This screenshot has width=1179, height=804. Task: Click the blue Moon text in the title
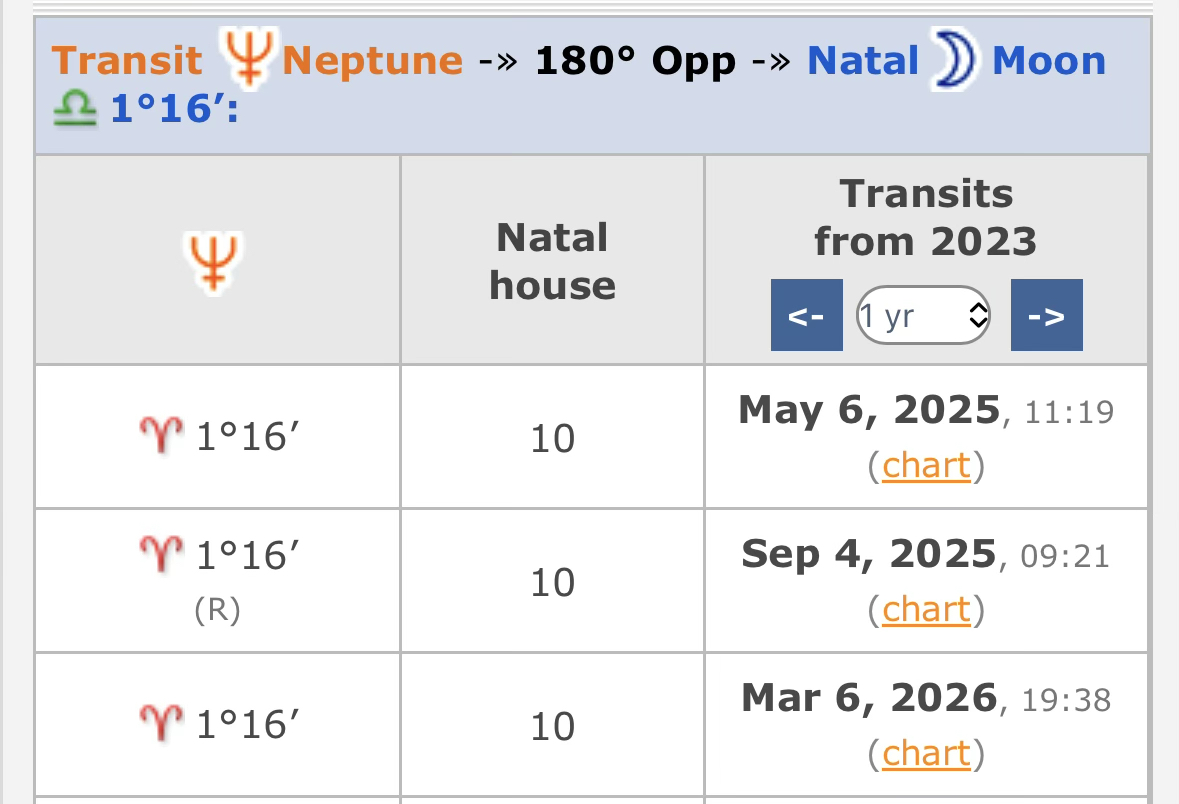point(1048,61)
